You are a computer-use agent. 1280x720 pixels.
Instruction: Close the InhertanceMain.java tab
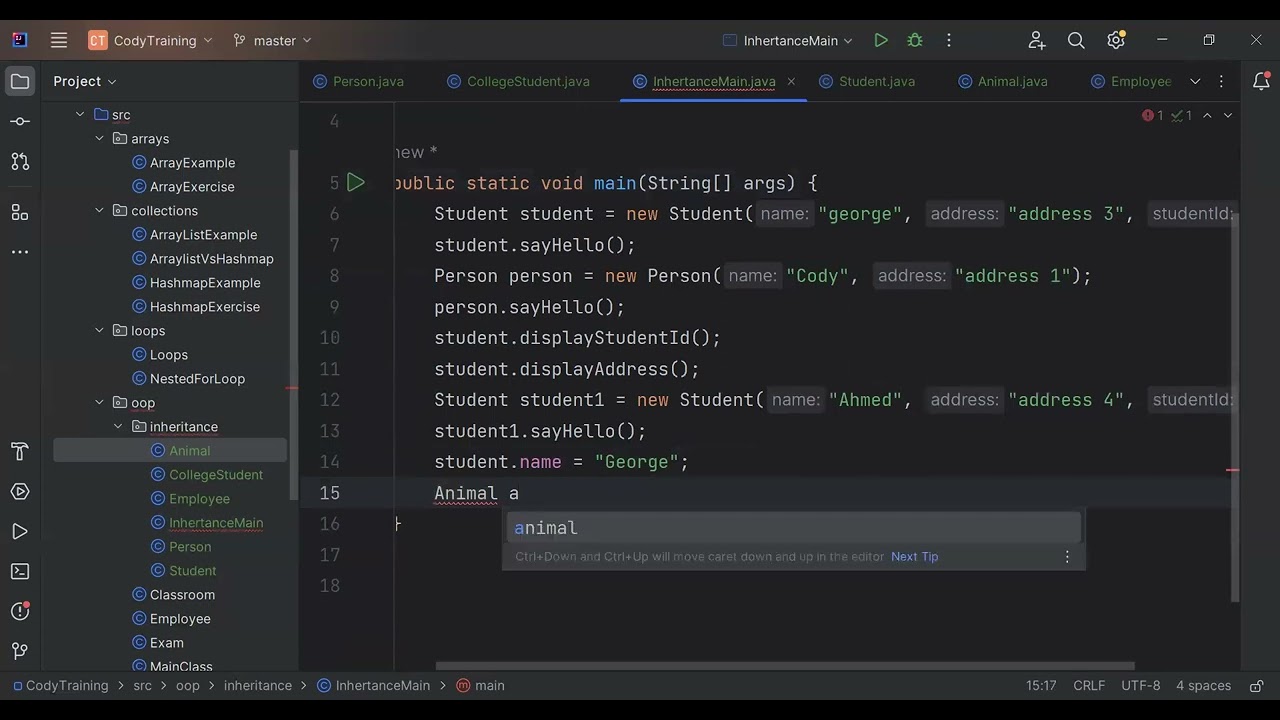point(791,81)
